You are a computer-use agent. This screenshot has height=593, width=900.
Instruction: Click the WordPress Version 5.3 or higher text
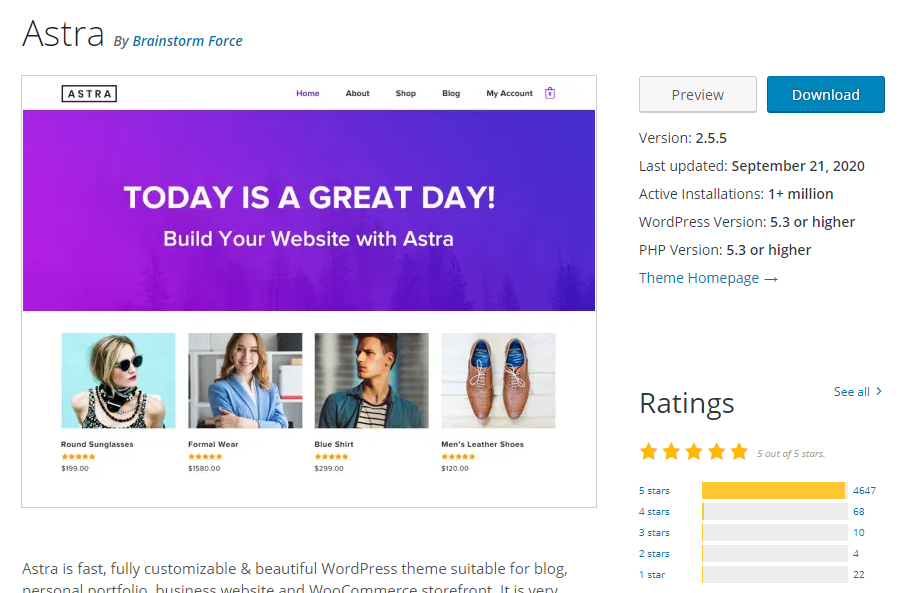(747, 222)
